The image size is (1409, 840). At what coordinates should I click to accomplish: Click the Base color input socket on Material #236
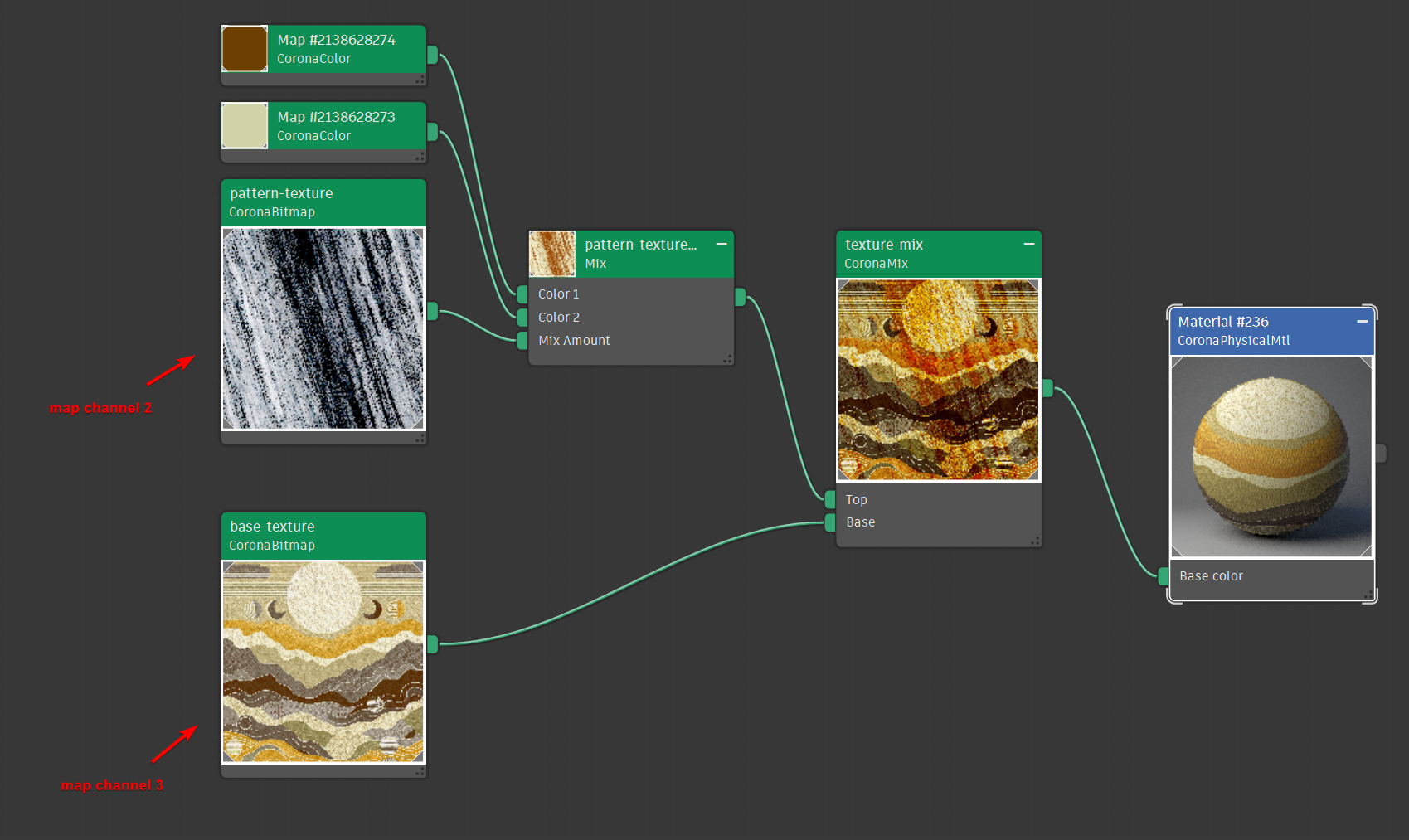[1161, 575]
